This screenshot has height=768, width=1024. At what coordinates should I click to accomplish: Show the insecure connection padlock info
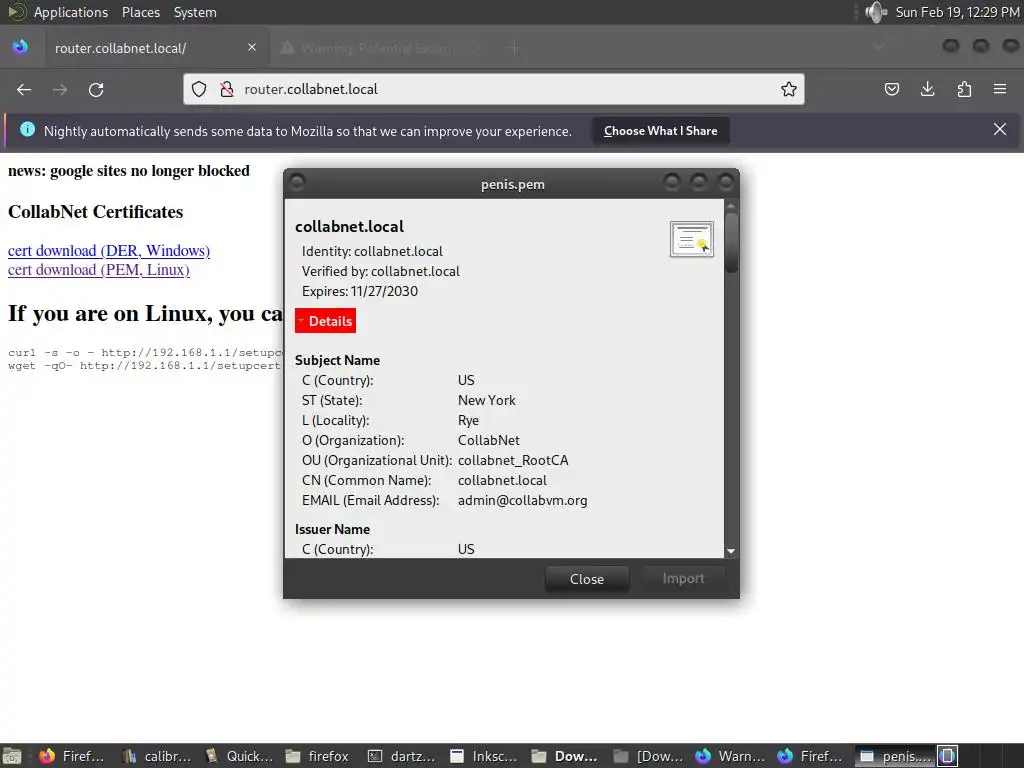coord(227,89)
